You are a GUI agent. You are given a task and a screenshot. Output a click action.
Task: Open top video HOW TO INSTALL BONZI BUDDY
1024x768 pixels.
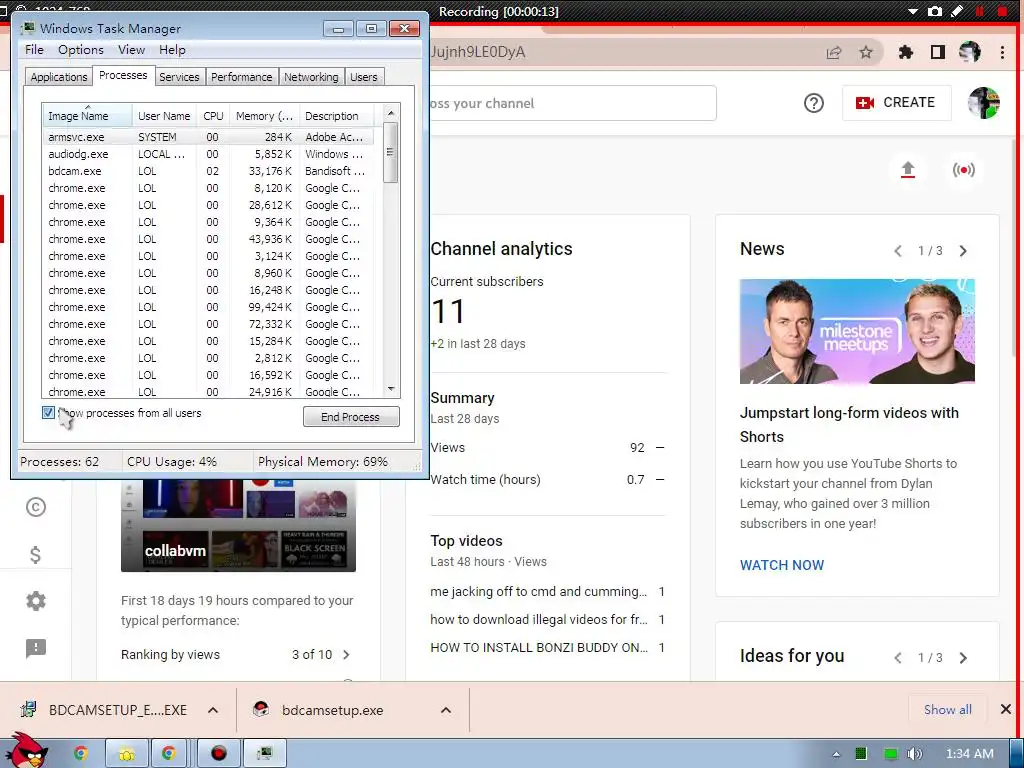tap(539, 647)
